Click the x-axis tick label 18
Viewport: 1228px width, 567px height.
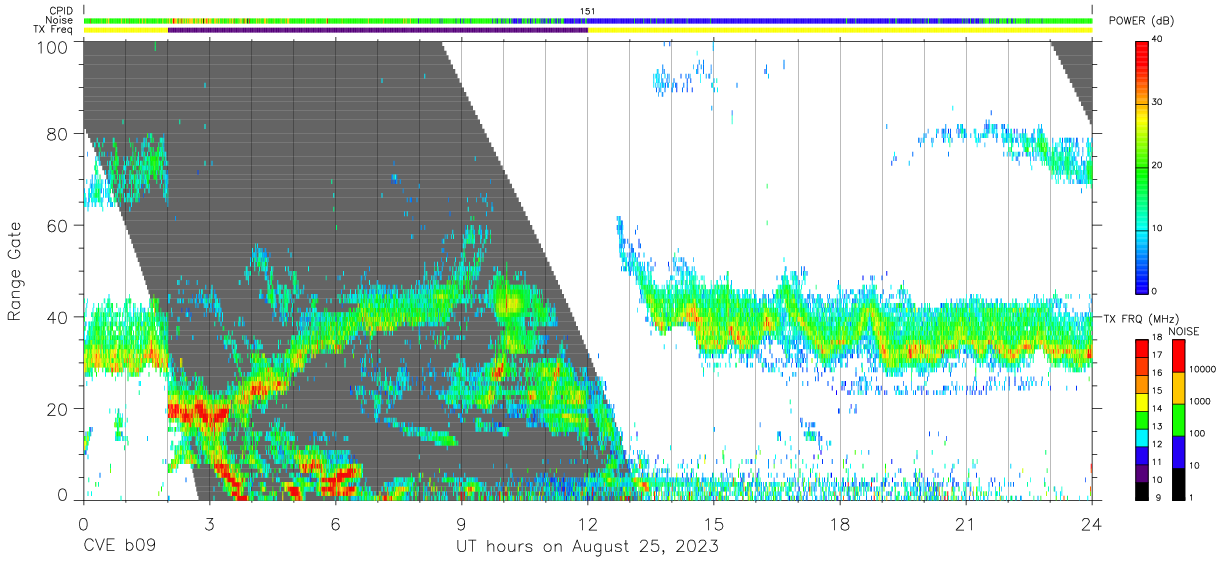pyautogui.click(x=840, y=524)
